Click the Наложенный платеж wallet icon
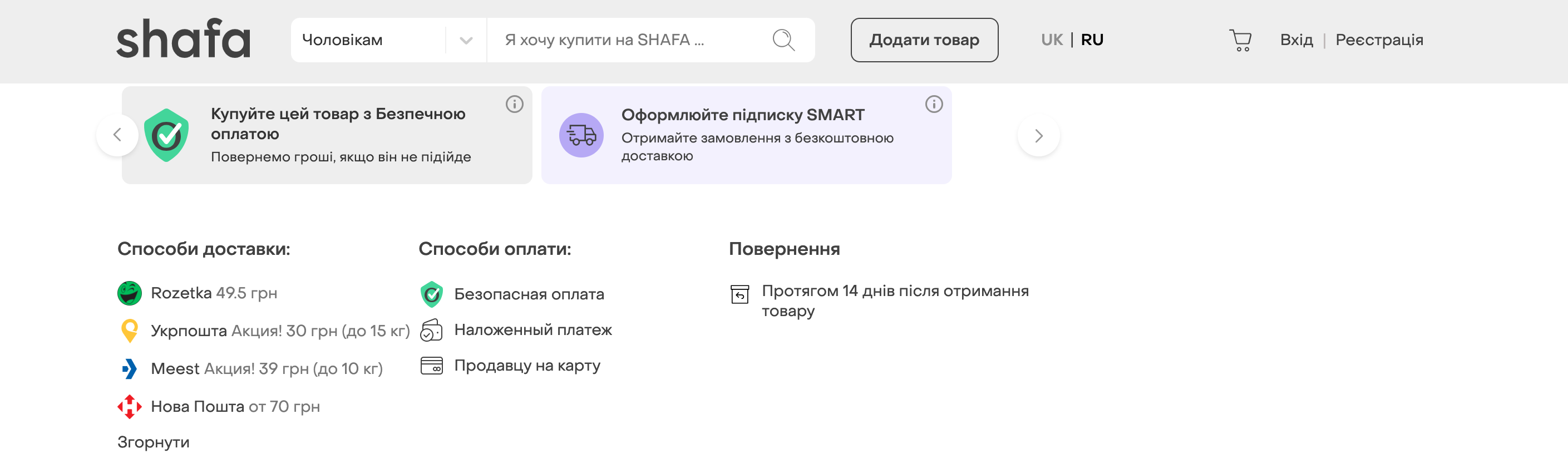The height and width of the screenshot is (463, 1568). pyautogui.click(x=432, y=331)
